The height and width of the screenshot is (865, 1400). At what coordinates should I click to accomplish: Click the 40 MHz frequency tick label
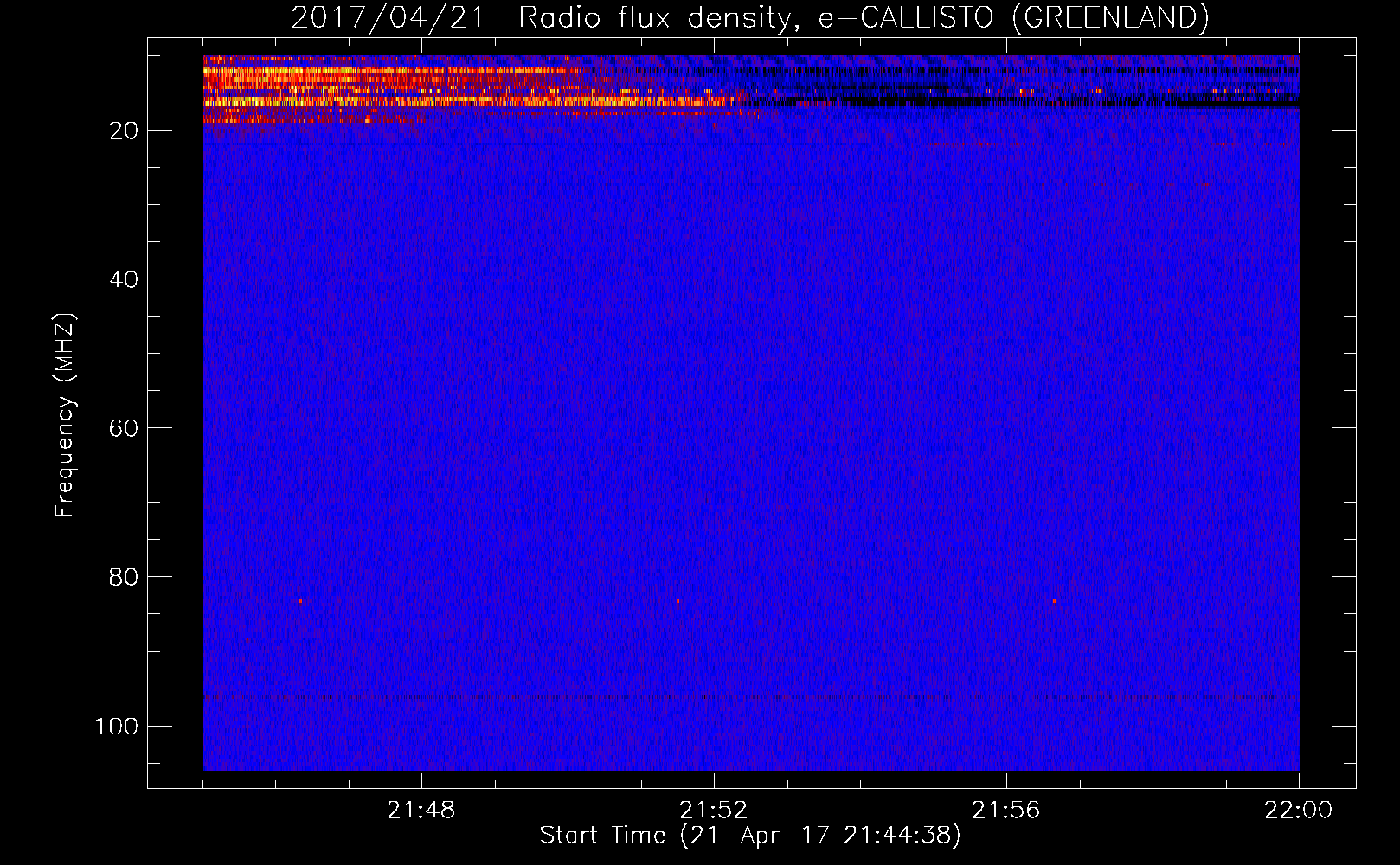coord(124,279)
